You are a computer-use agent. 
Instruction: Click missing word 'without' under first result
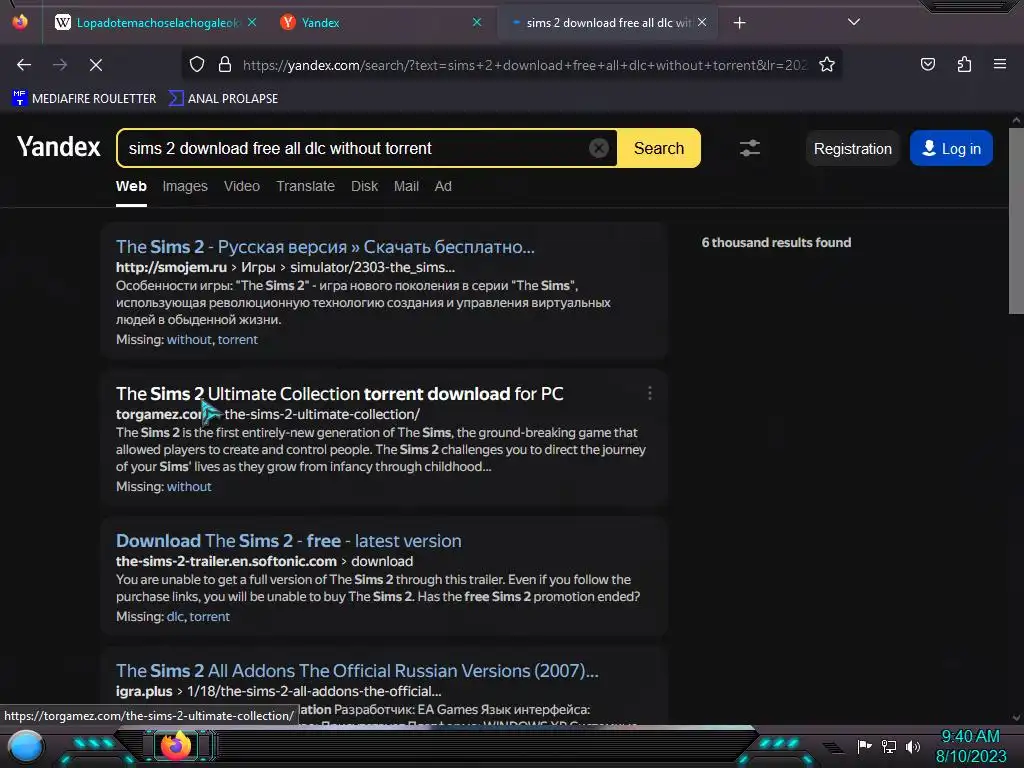[189, 340]
